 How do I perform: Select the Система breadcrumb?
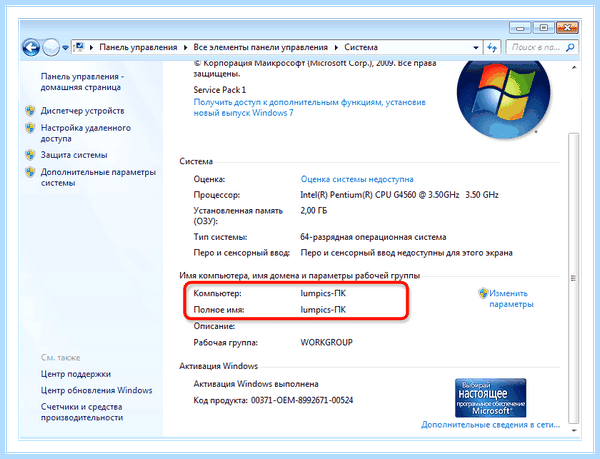click(361, 47)
